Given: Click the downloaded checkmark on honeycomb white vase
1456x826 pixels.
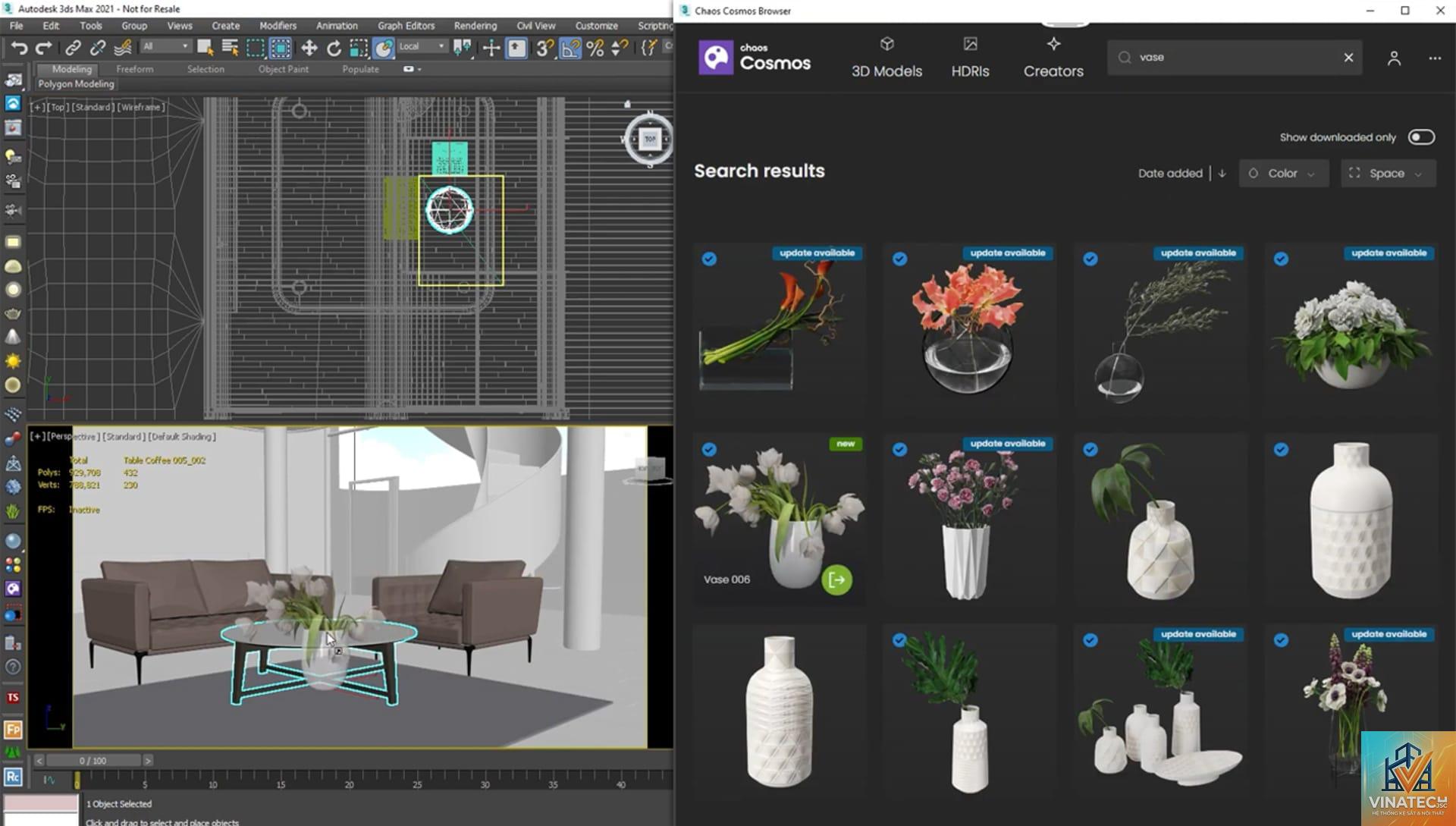Looking at the screenshot, I should 1281,450.
